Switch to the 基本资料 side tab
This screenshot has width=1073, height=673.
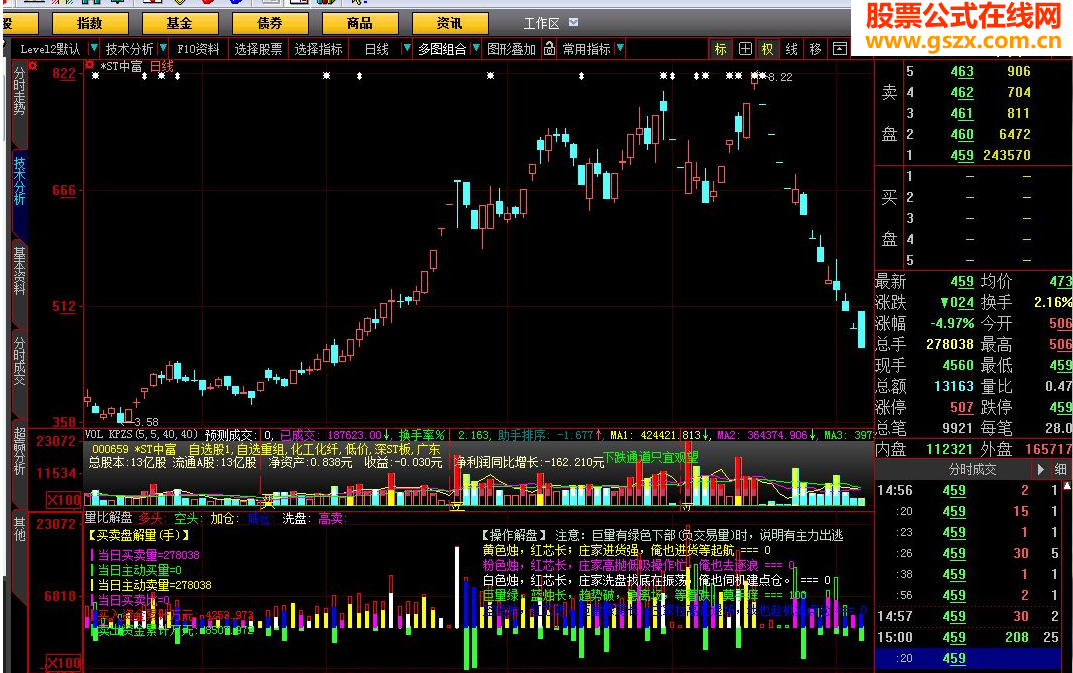pos(19,269)
